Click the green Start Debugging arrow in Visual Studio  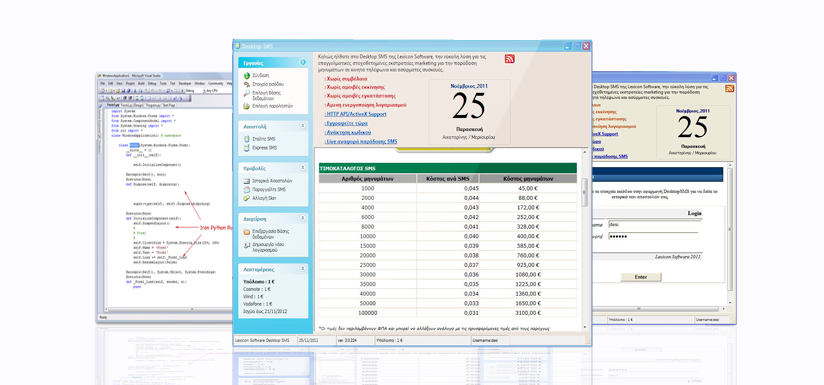(182, 91)
